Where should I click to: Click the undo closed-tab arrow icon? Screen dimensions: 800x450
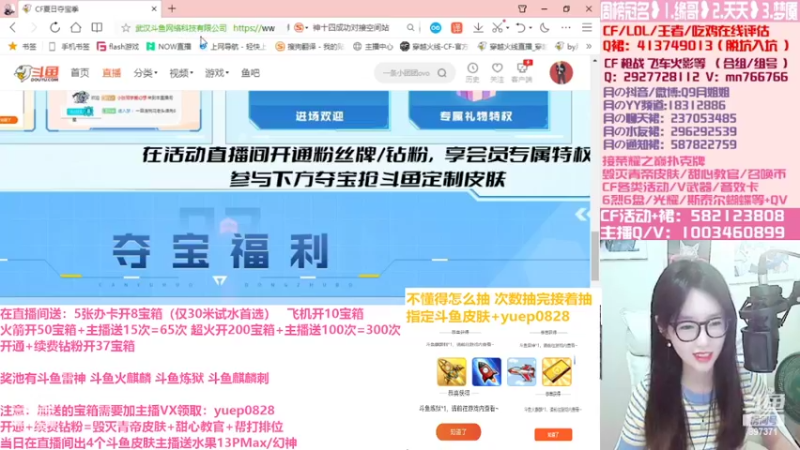(x=520, y=28)
